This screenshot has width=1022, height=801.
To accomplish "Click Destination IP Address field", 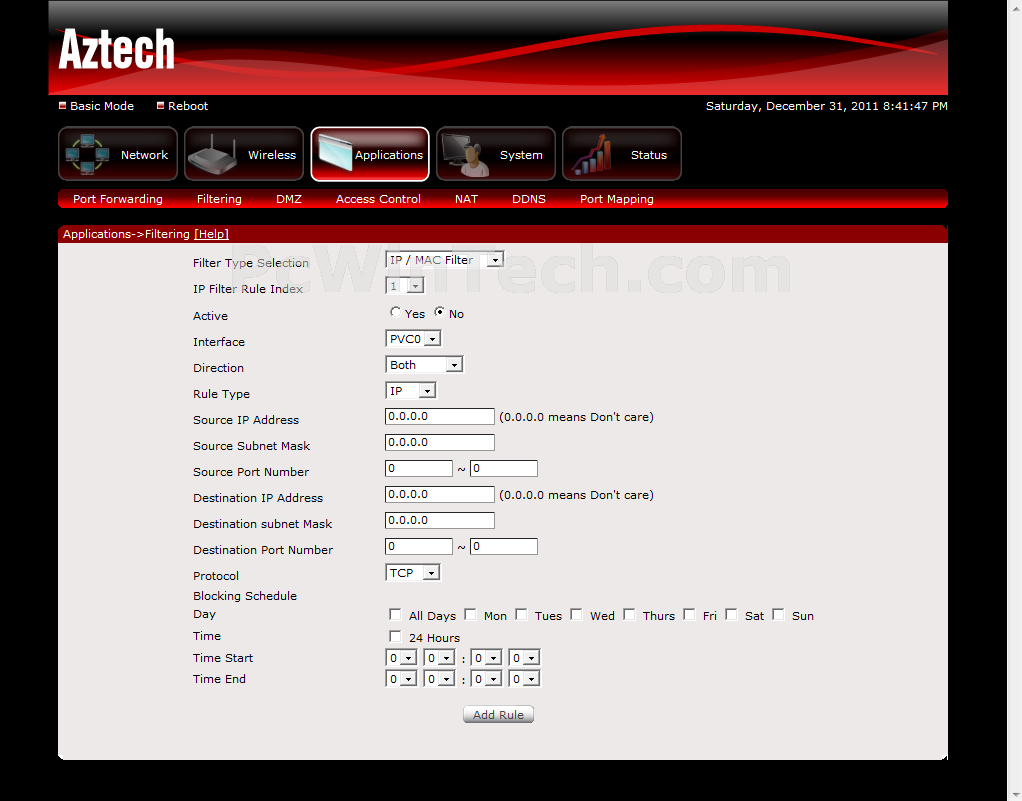I will tap(440, 495).
